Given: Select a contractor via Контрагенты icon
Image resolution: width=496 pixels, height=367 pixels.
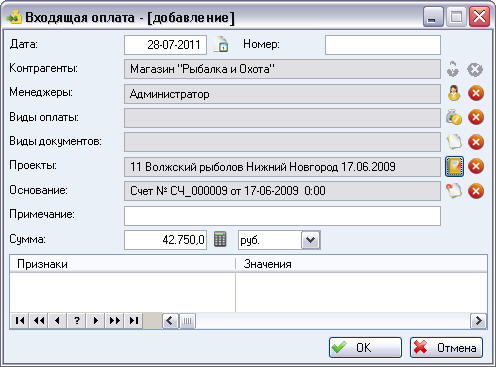Looking at the screenshot, I should pos(453,69).
